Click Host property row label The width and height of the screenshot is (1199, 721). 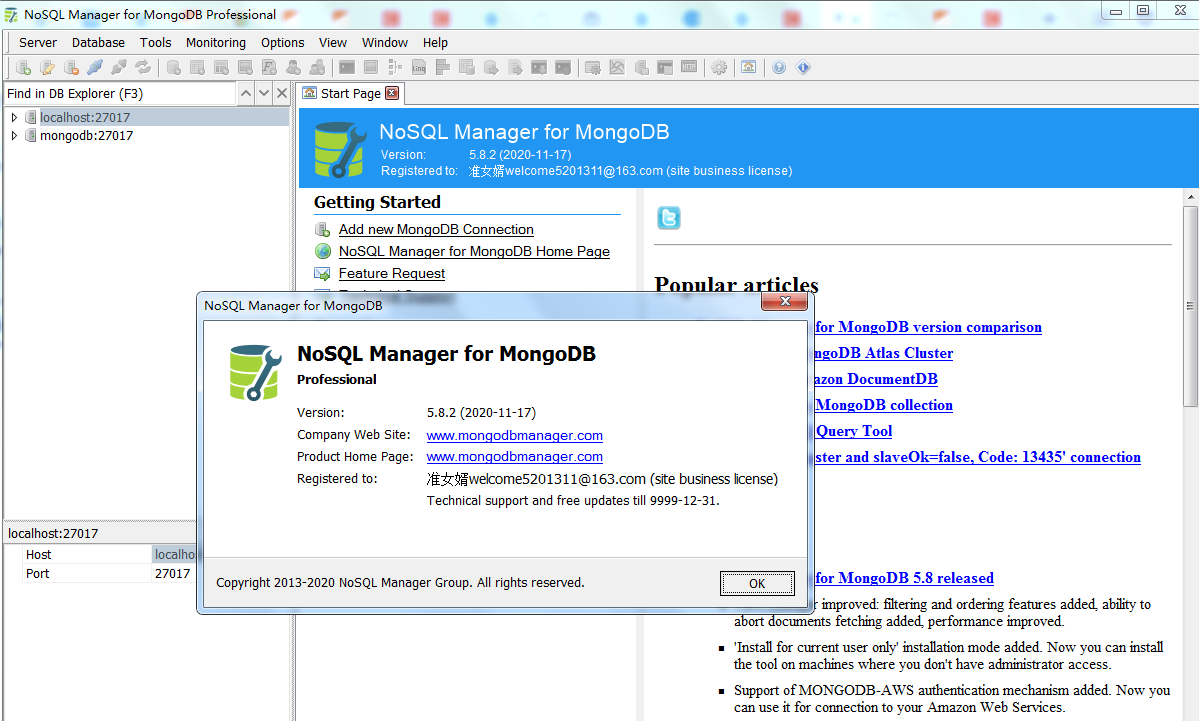38,554
